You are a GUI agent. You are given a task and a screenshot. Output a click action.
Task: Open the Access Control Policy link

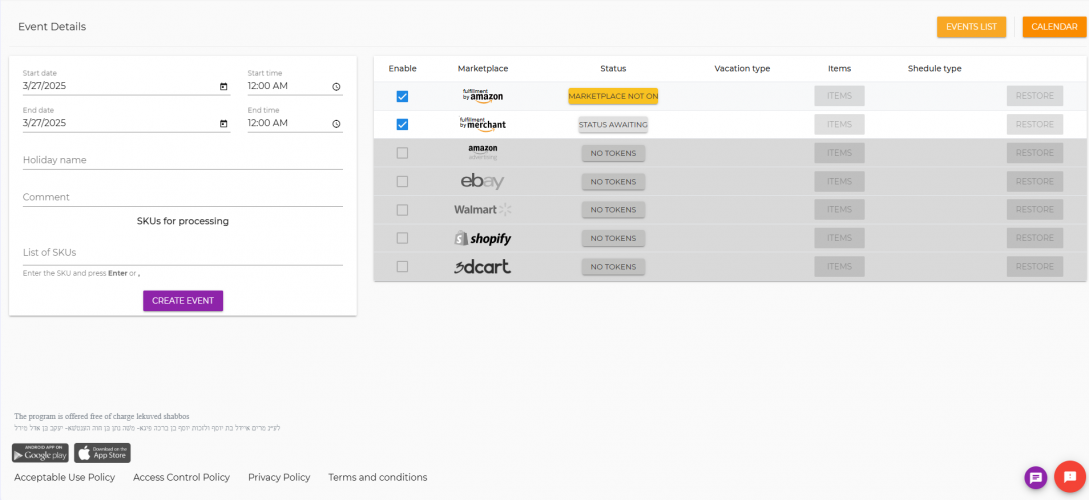pyautogui.click(x=181, y=478)
